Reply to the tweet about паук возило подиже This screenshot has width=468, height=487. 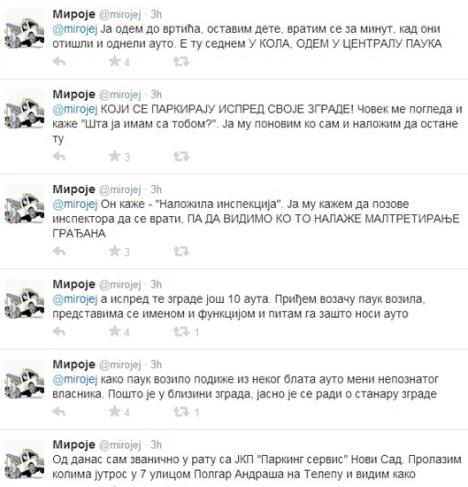(59, 412)
